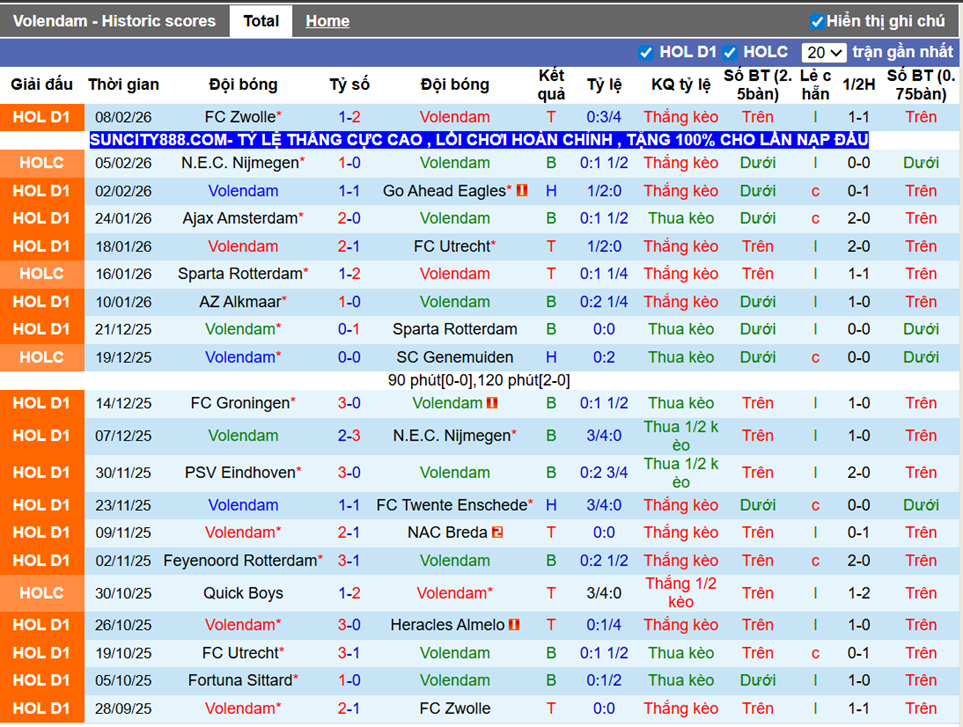Uncheck the Hiển thị ghi chú checkbox

point(817,22)
